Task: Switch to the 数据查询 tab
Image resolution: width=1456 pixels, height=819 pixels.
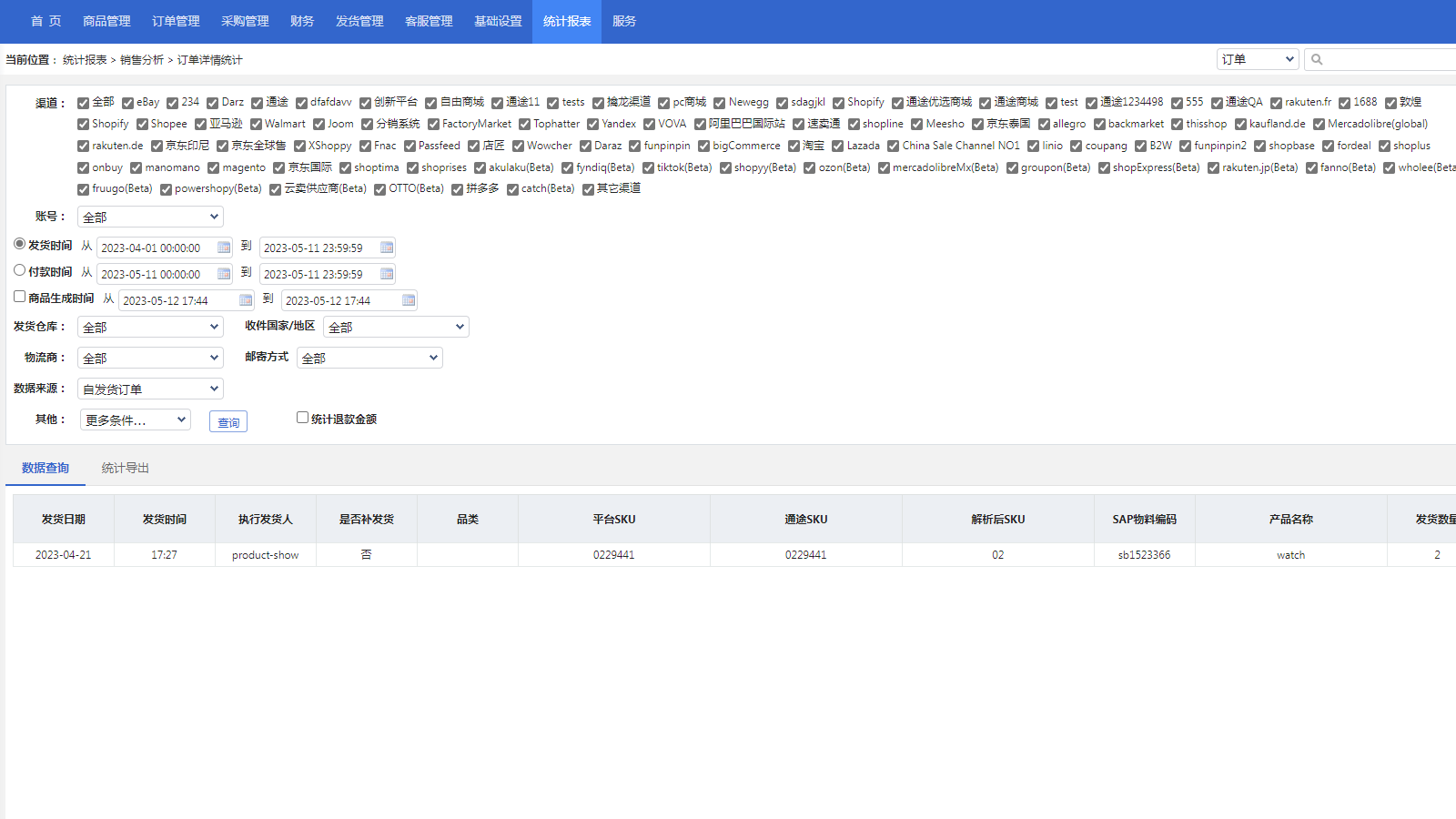Action: [x=45, y=468]
